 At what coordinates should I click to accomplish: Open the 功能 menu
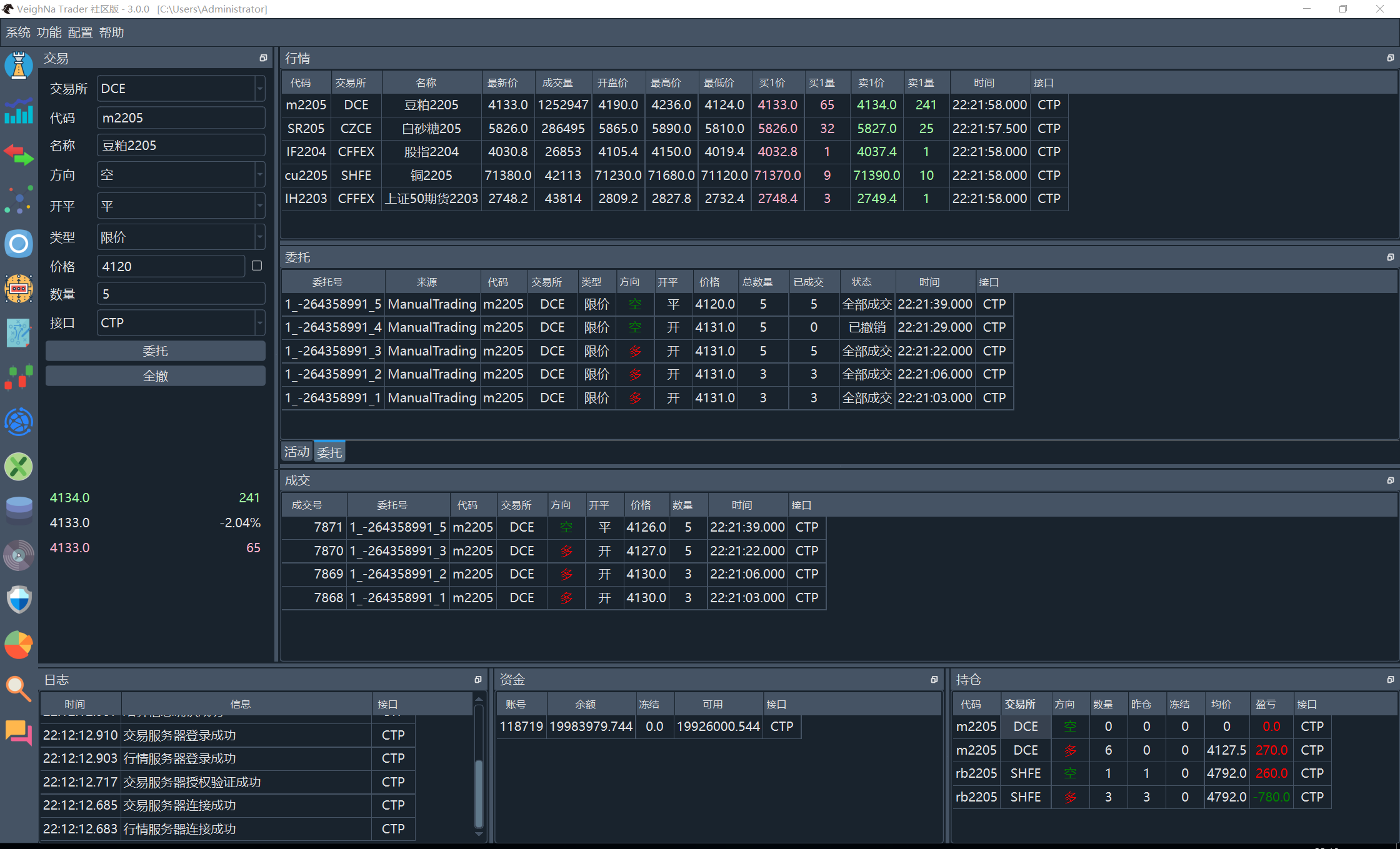click(x=49, y=32)
